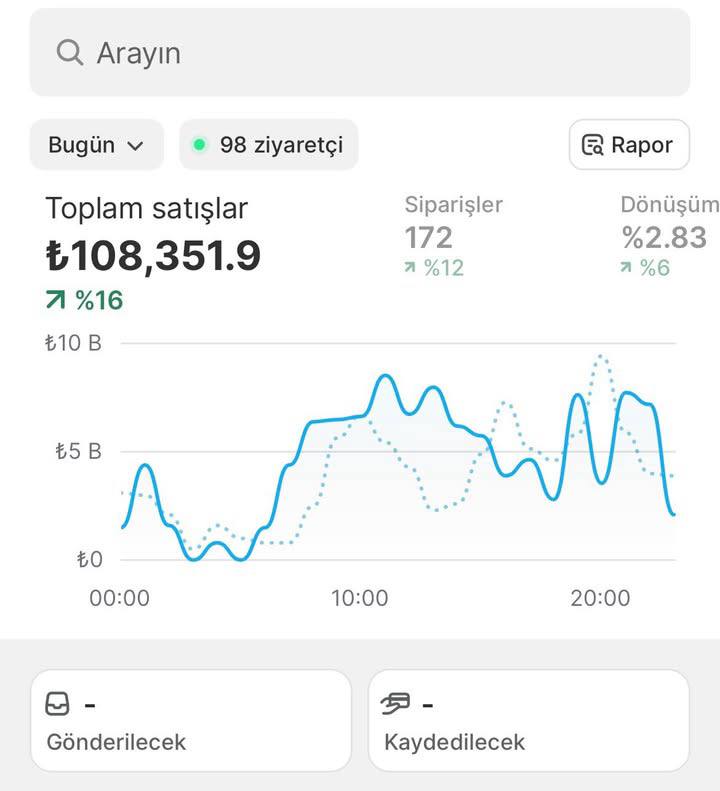Open the Toplam satışlar heading
Image resolution: width=720 pixels, height=791 pixels.
pyautogui.click(x=146, y=208)
